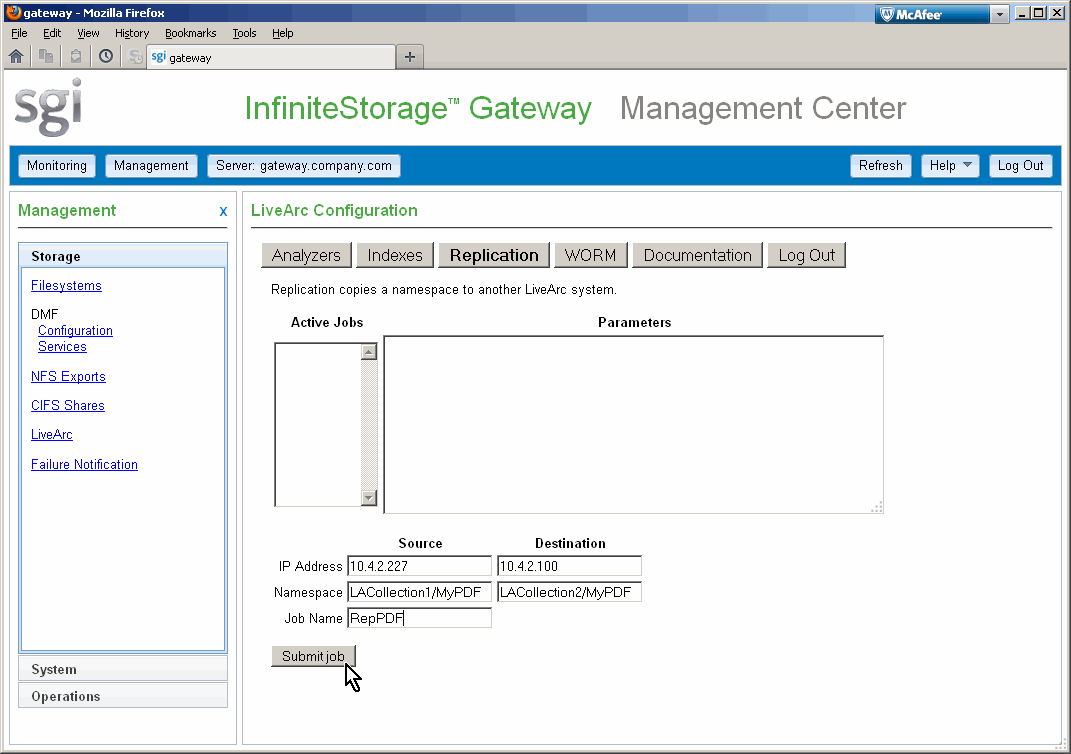This screenshot has height=754, width=1071.
Task: Expand the System section
Action: tap(123, 669)
